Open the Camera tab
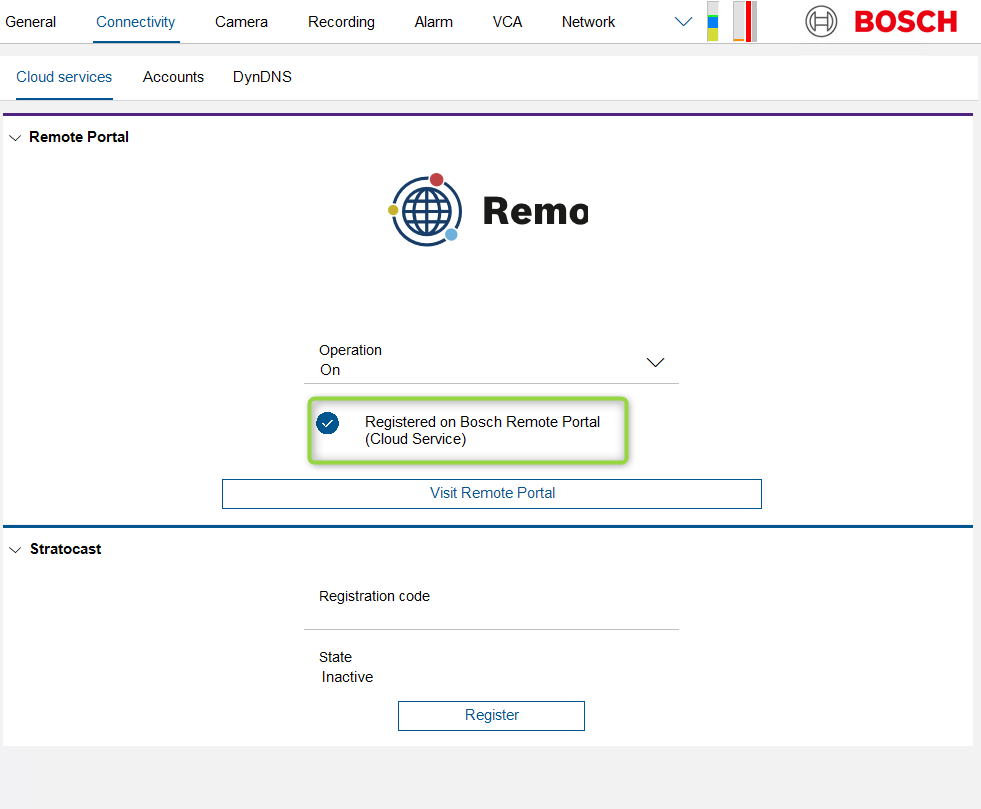 [241, 22]
